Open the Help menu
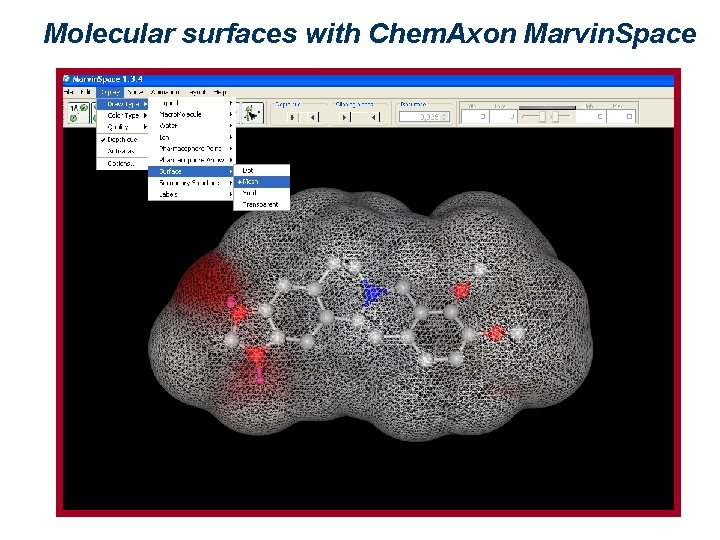Screen dimensions: 720x540 coord(219,92)
